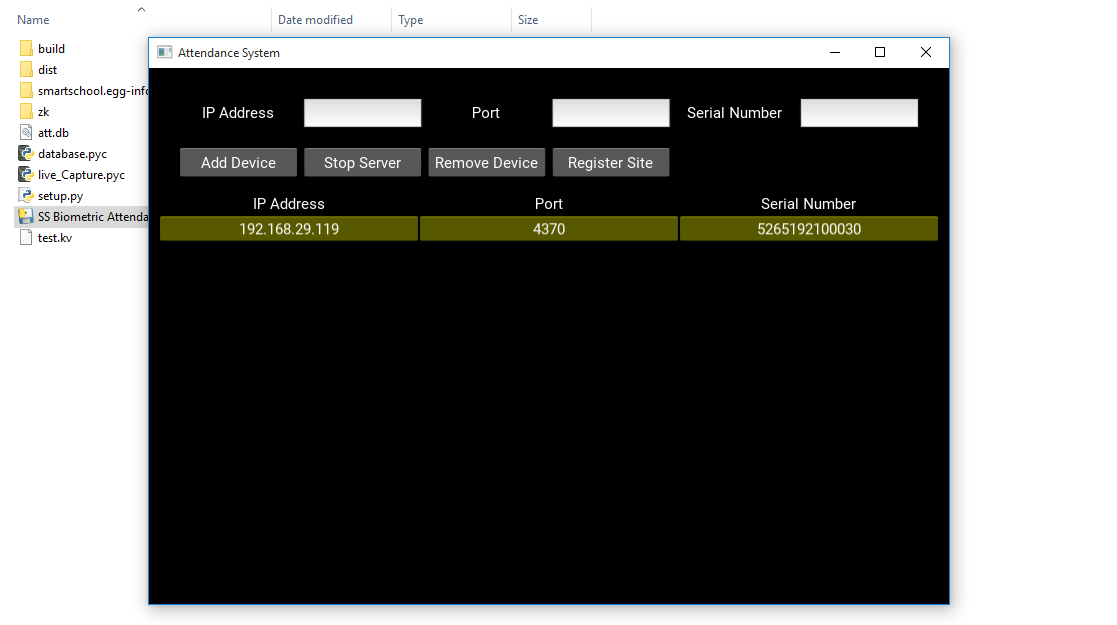This screenshot has width=1117, height=625.
Task: Select the test.kv file icon
Action: click(26, 238)
